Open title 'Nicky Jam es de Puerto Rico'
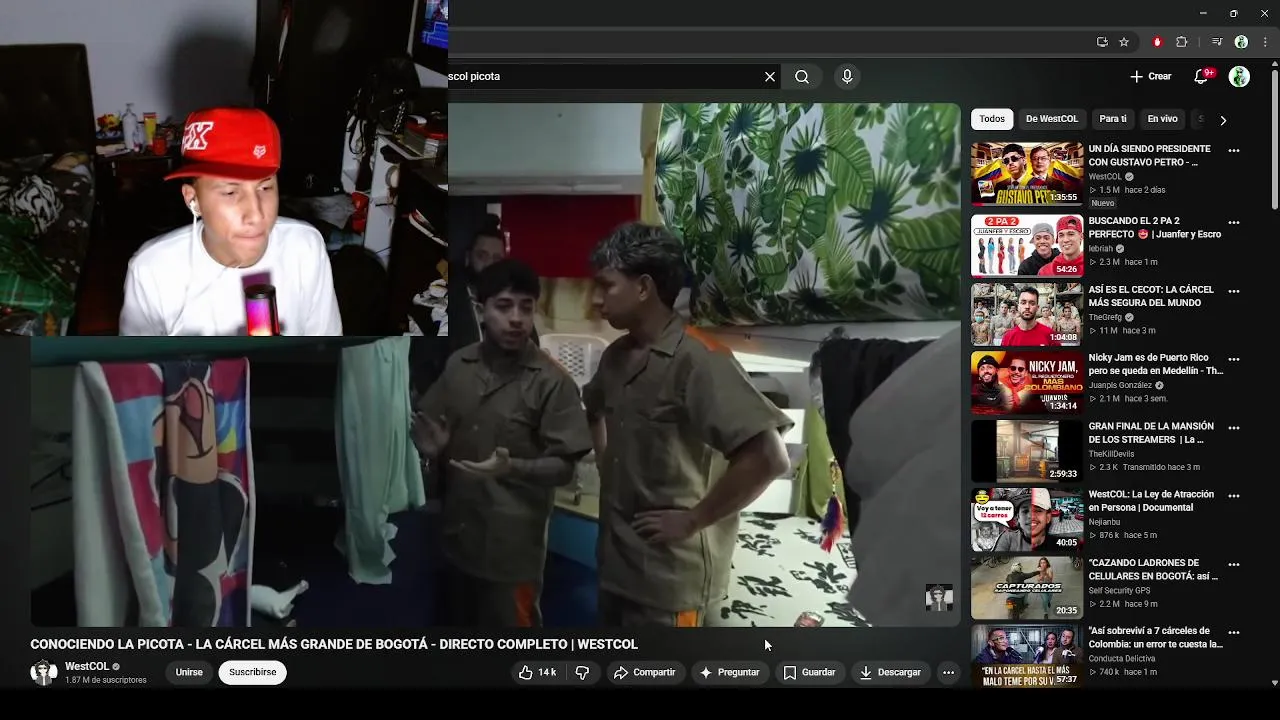Screen dimensions: 1280x720 click(1155, 364)
